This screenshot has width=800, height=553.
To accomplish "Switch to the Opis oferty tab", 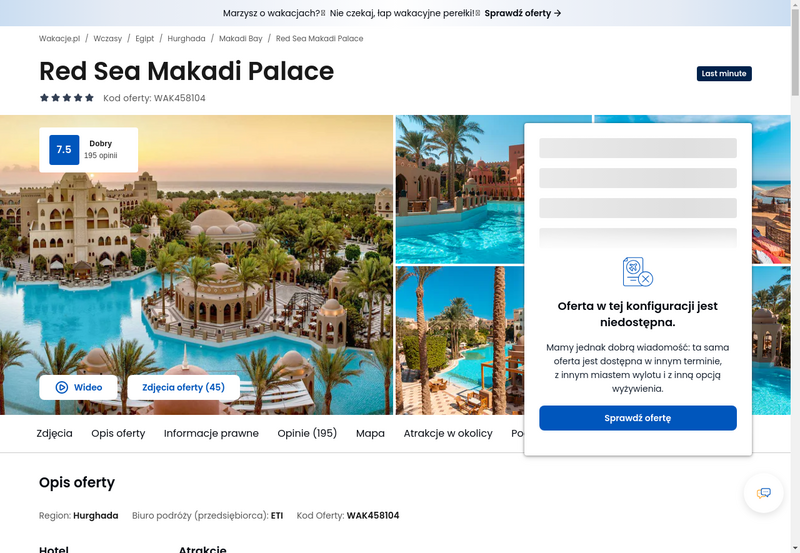I will [118, 433].
